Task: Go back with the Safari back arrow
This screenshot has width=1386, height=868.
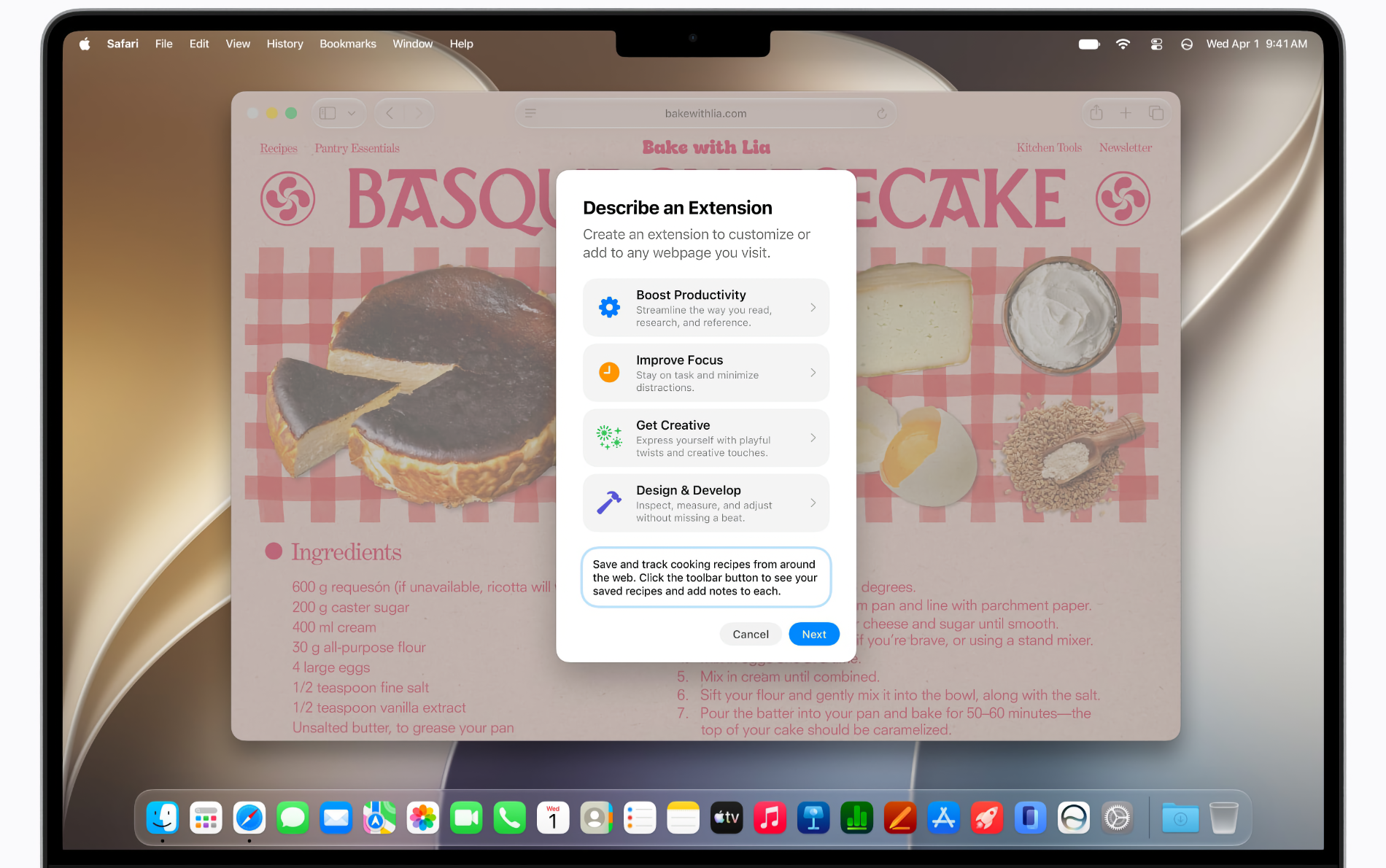Action: [x=390, y=113]
